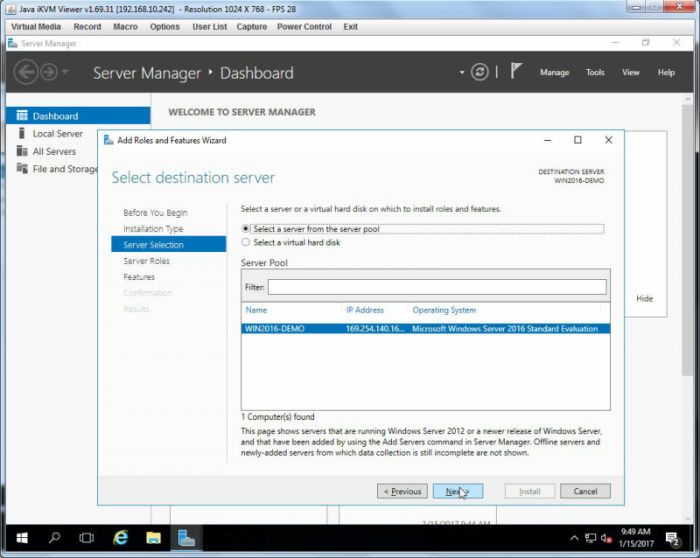Open the Options menu
Screen dimensions: 700x558
click(165, 27)
